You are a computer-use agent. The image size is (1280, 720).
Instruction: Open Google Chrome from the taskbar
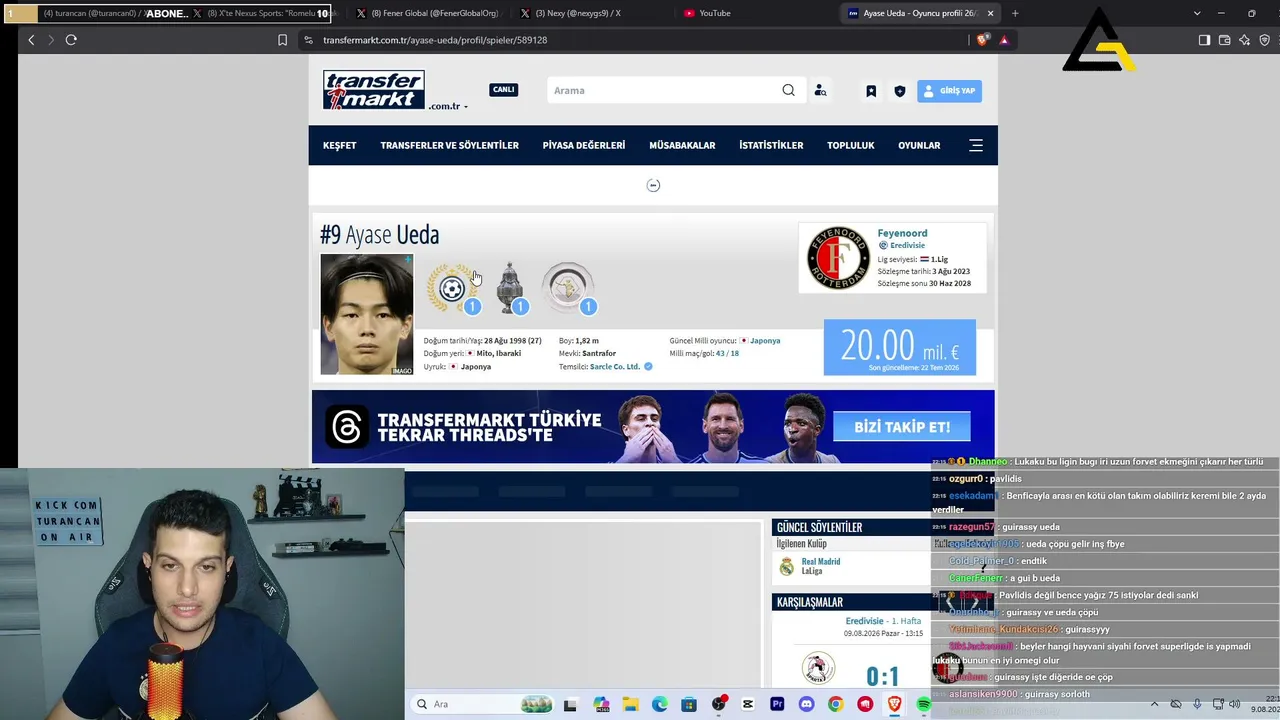click(835, 704)
